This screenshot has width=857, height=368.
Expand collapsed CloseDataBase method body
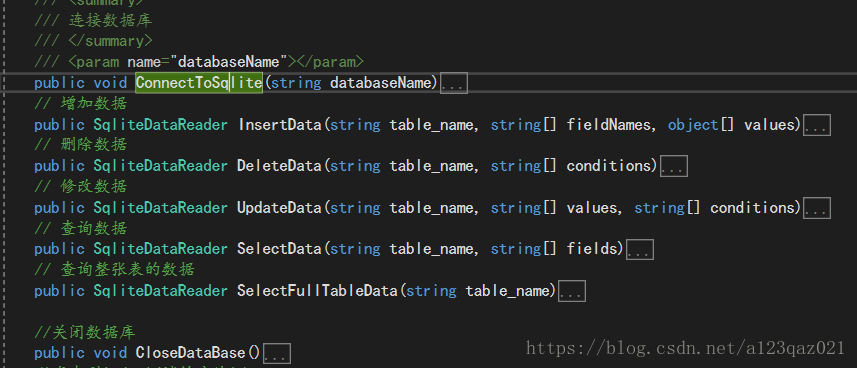click(277, 353)
